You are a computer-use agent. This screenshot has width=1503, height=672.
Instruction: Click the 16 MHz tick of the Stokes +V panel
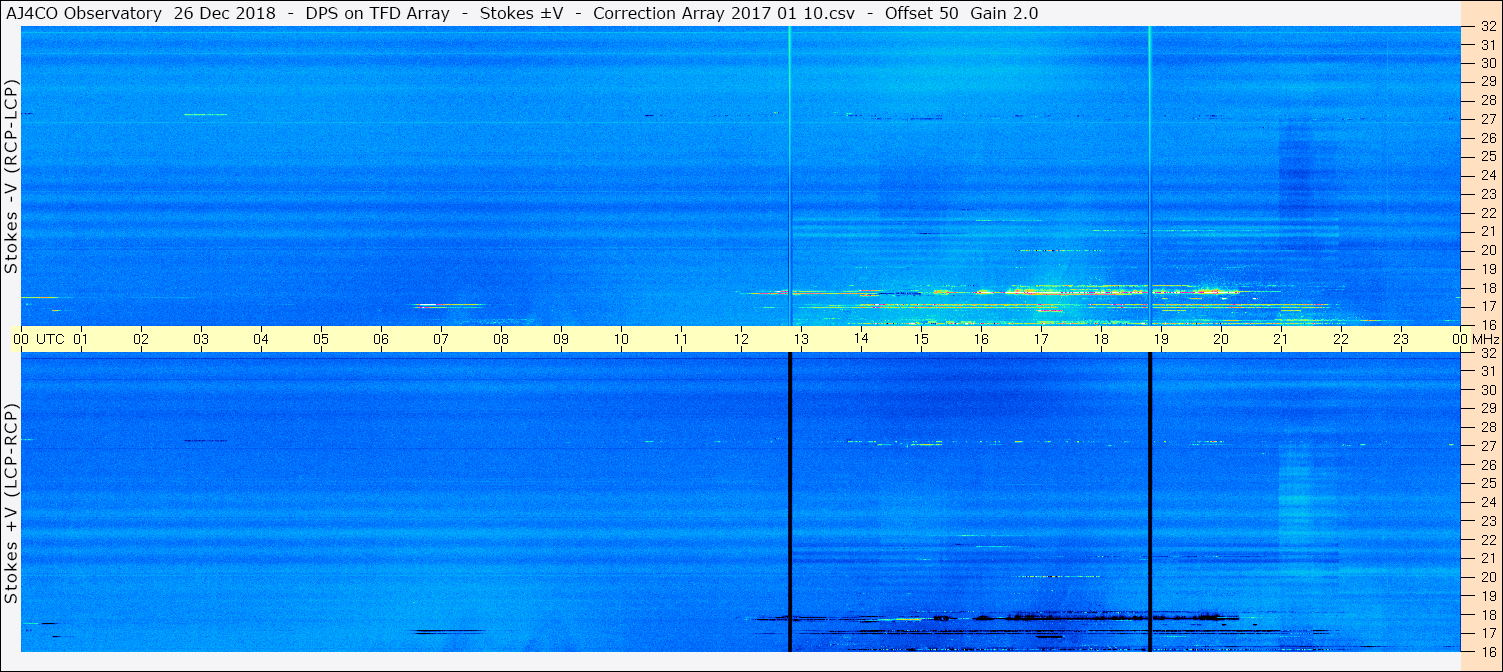(1488, 651)
